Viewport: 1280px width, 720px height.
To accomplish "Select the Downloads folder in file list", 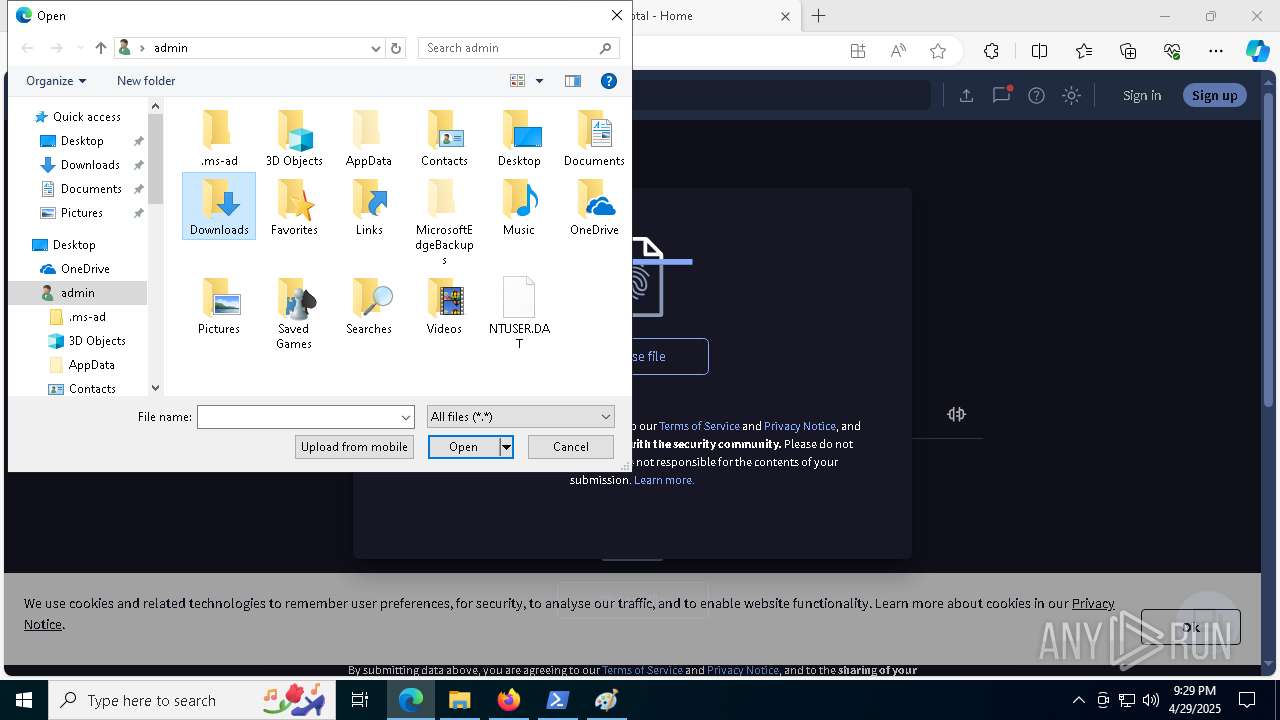I will tap(219, 206).
